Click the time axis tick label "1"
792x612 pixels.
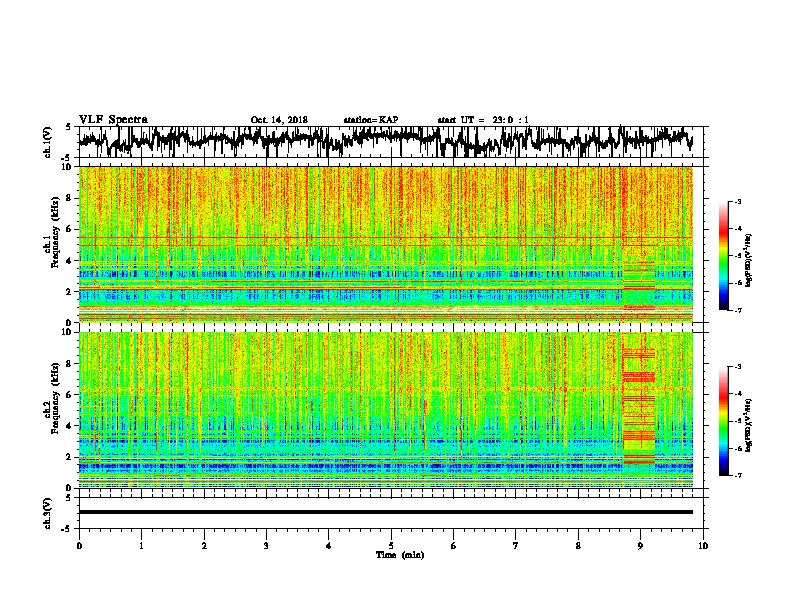coord(141,546)
